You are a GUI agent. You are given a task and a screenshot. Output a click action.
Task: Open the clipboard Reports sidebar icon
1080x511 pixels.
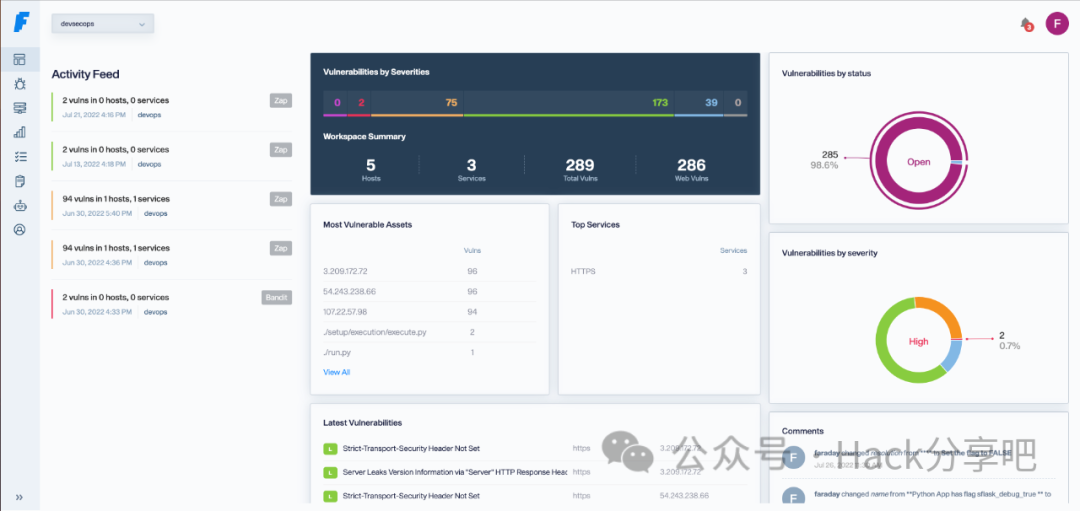click(x=20, y=181)
